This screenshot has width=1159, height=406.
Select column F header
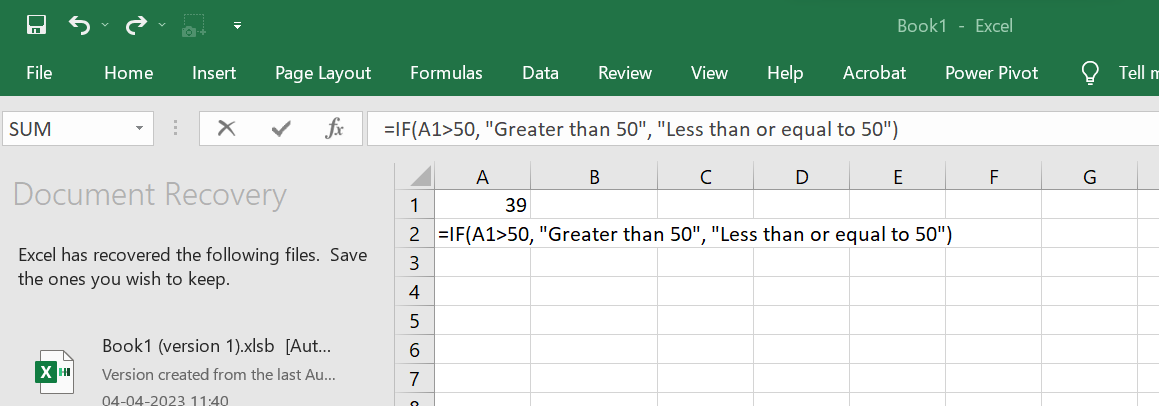[993, 177]
